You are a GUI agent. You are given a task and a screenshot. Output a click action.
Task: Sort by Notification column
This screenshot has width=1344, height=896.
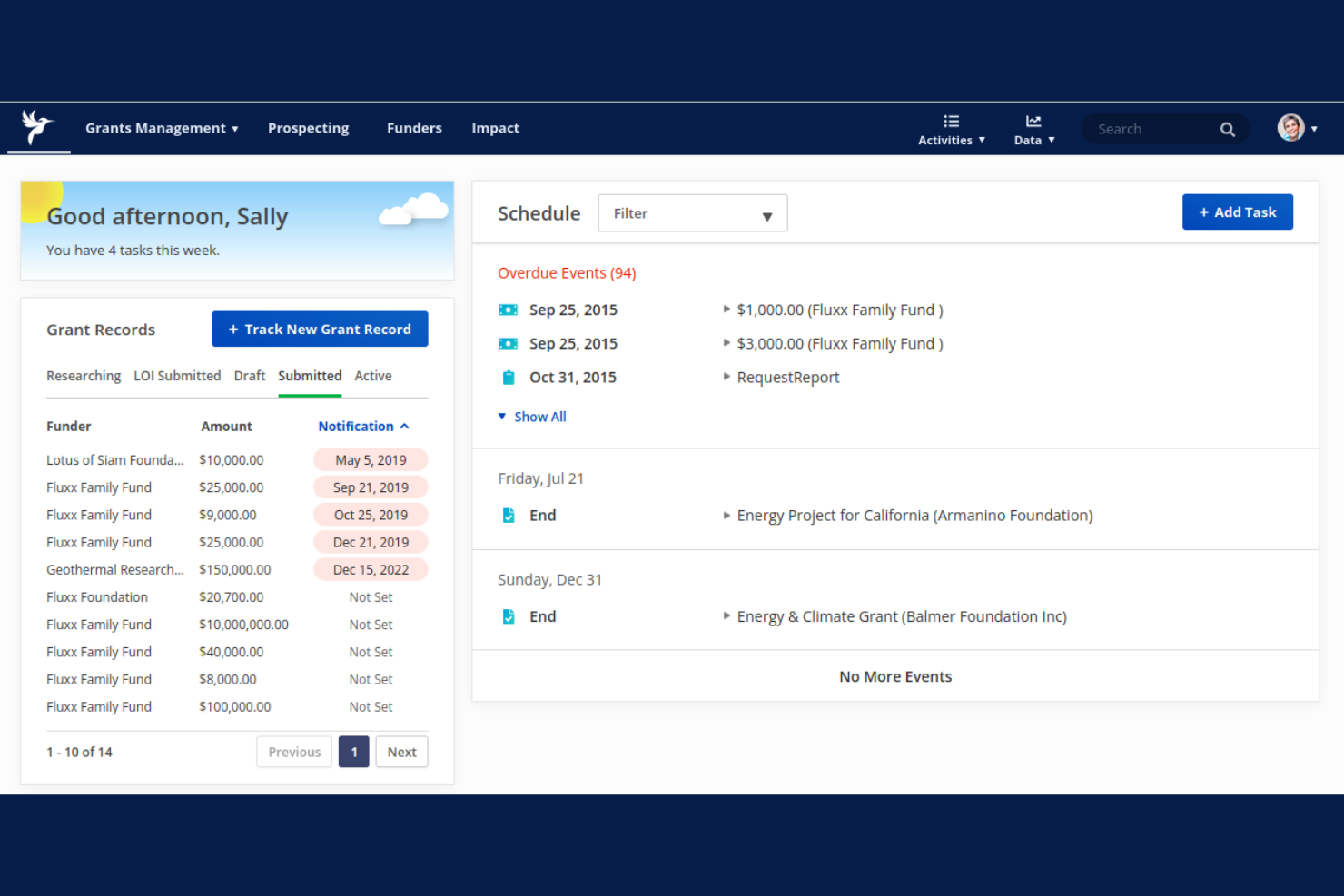pos(363,426)
